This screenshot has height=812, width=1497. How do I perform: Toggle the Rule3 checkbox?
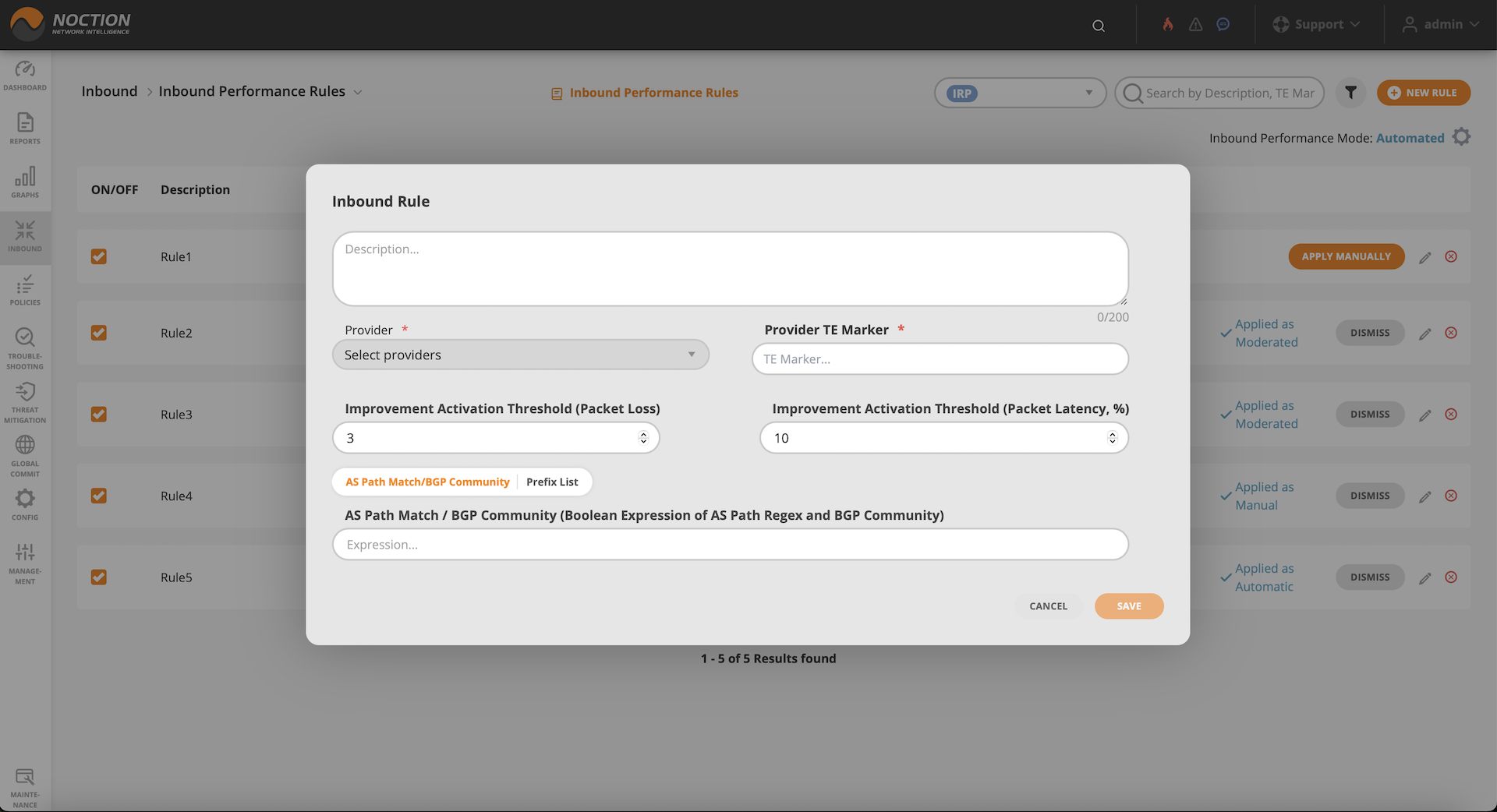99,415
